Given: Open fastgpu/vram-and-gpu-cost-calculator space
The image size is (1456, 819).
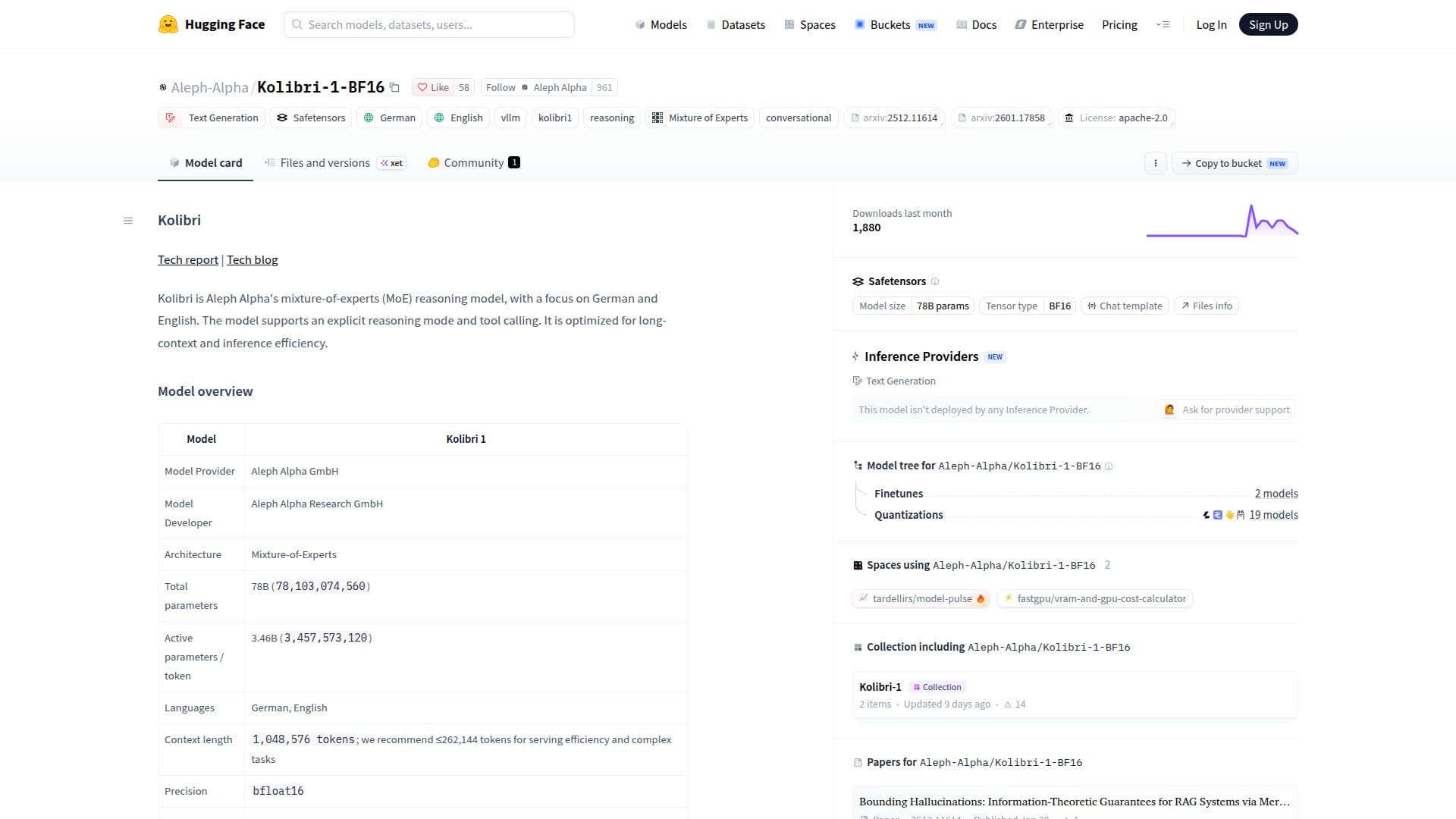Looking at the screenshot, I should (x=1094, y=598).
